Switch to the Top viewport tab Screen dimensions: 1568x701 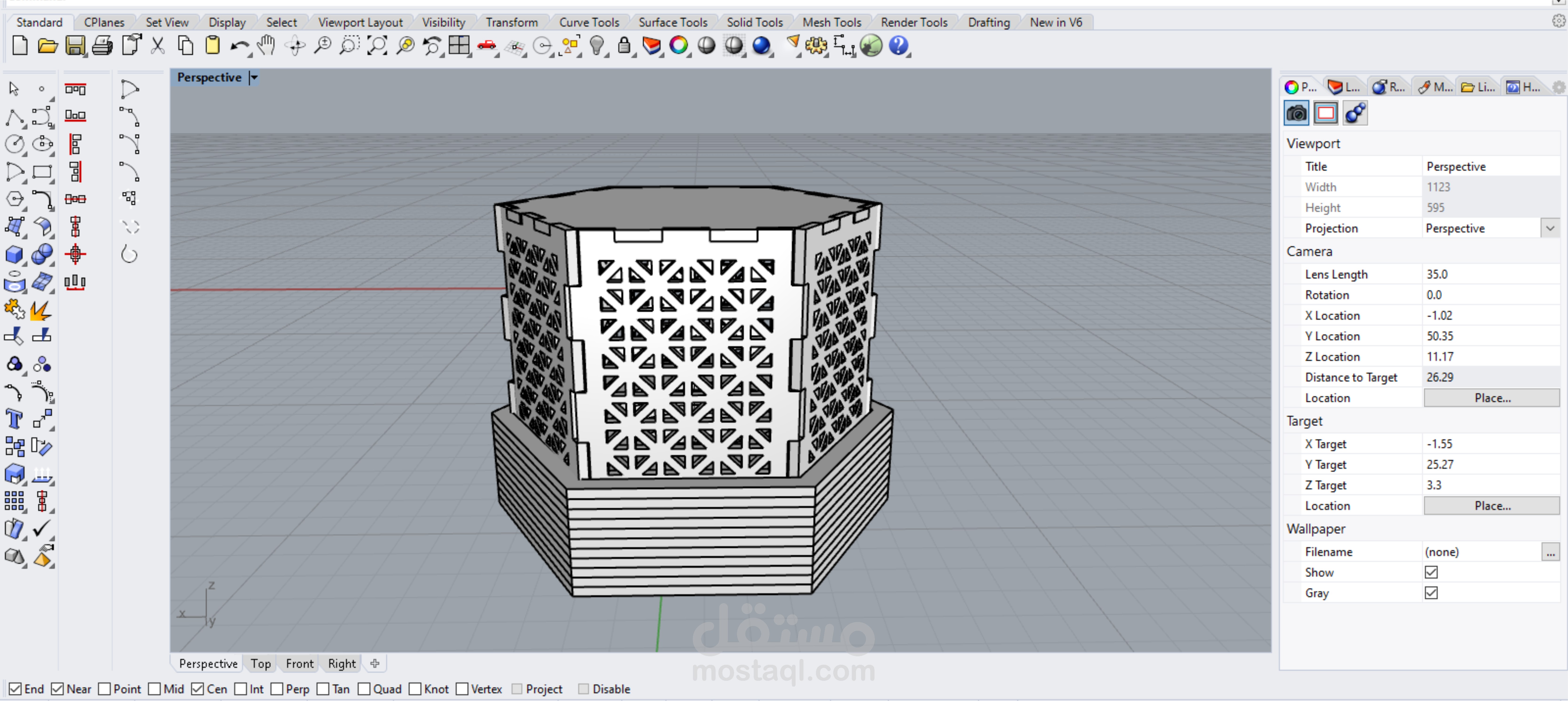tap(261, 663)
